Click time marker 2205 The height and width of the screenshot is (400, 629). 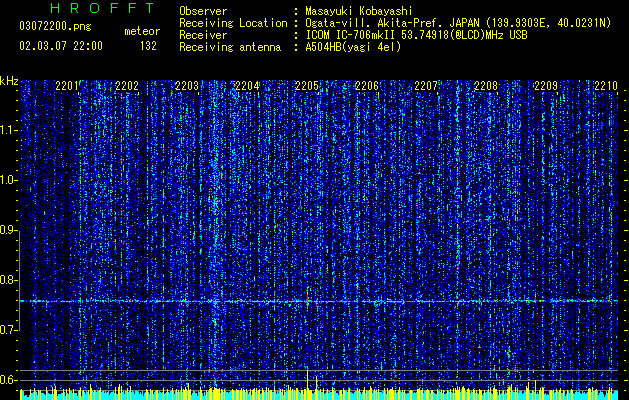click(307, 85)
